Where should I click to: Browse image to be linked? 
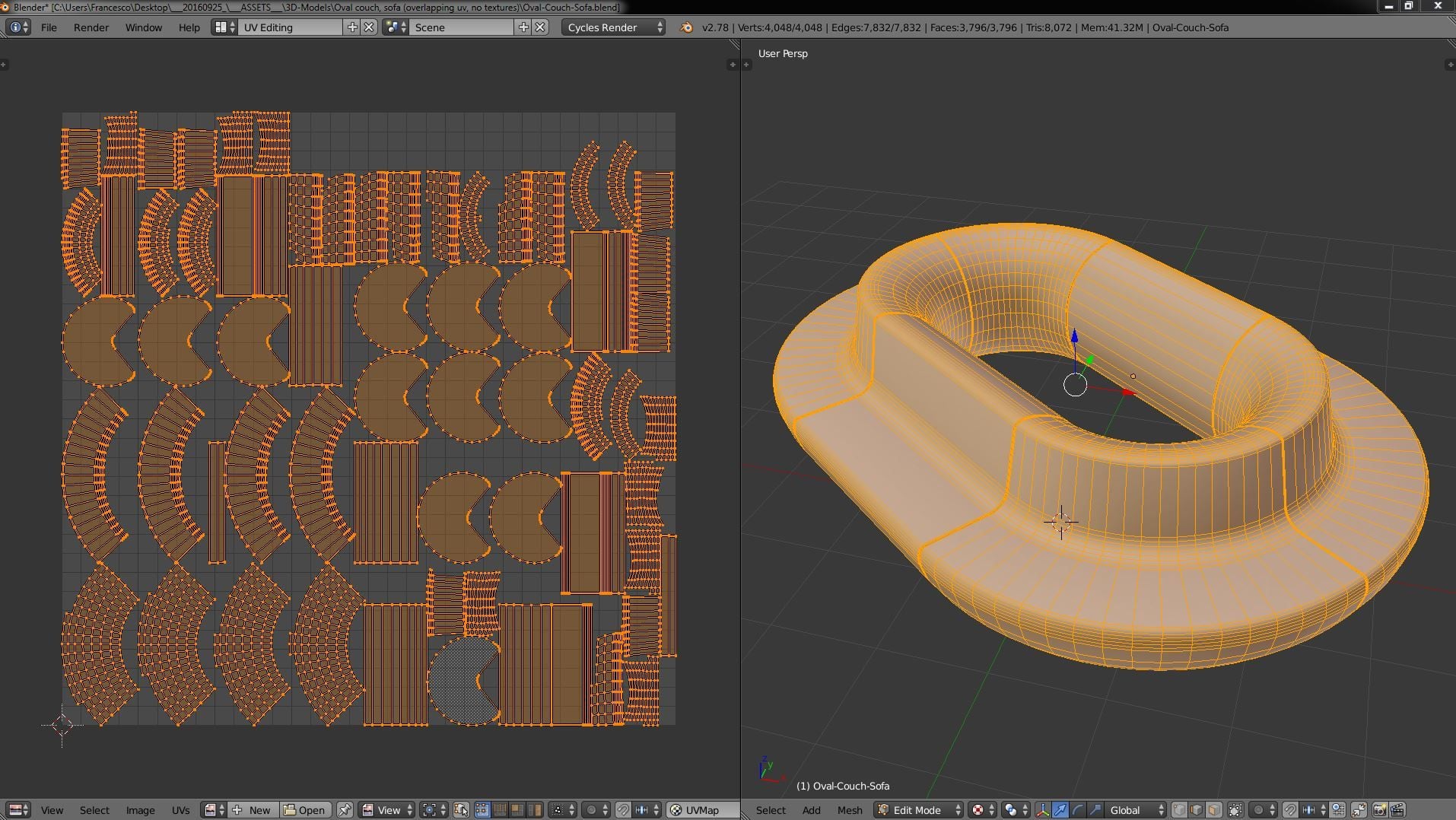[x=214, y=810]
